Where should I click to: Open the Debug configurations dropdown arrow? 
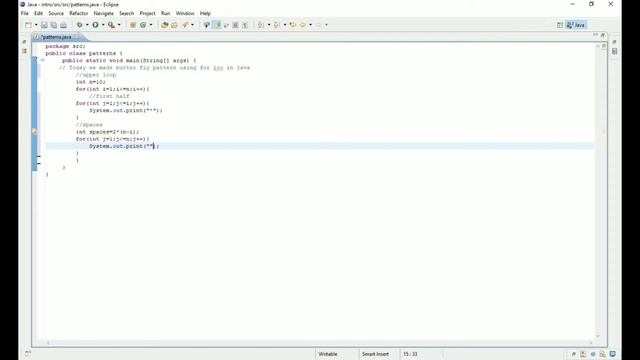pyautogui.click(x=87, y=25)
